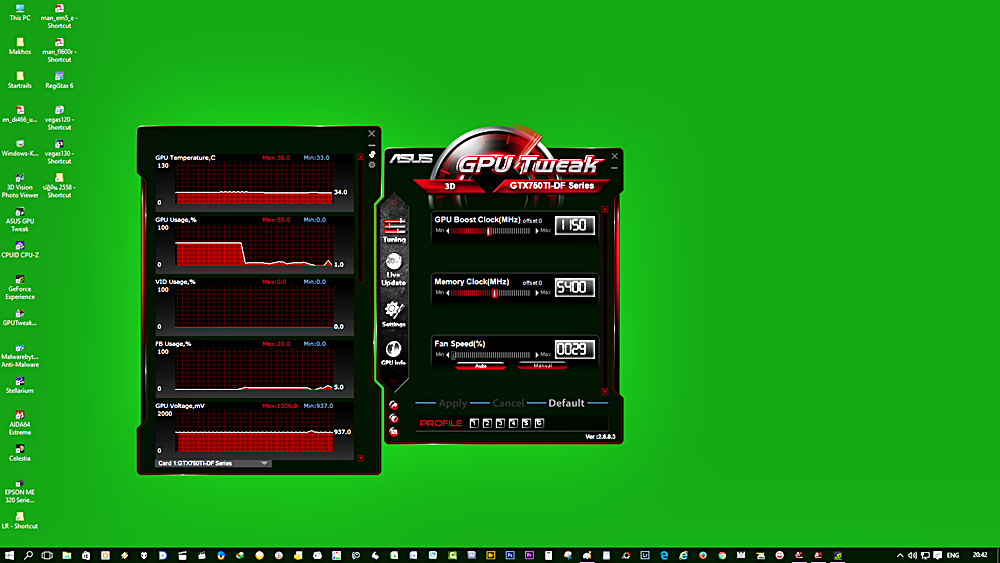Click the GPU Voltage graph

coord(254,431)
